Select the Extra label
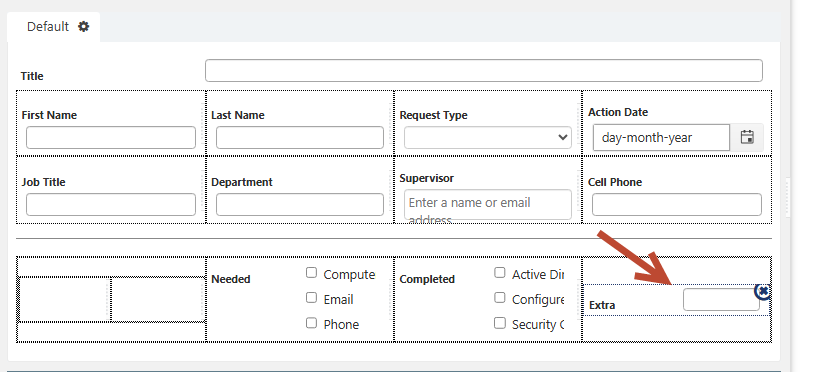This screenshot has height=372, width=821. [x=602, y=305]
